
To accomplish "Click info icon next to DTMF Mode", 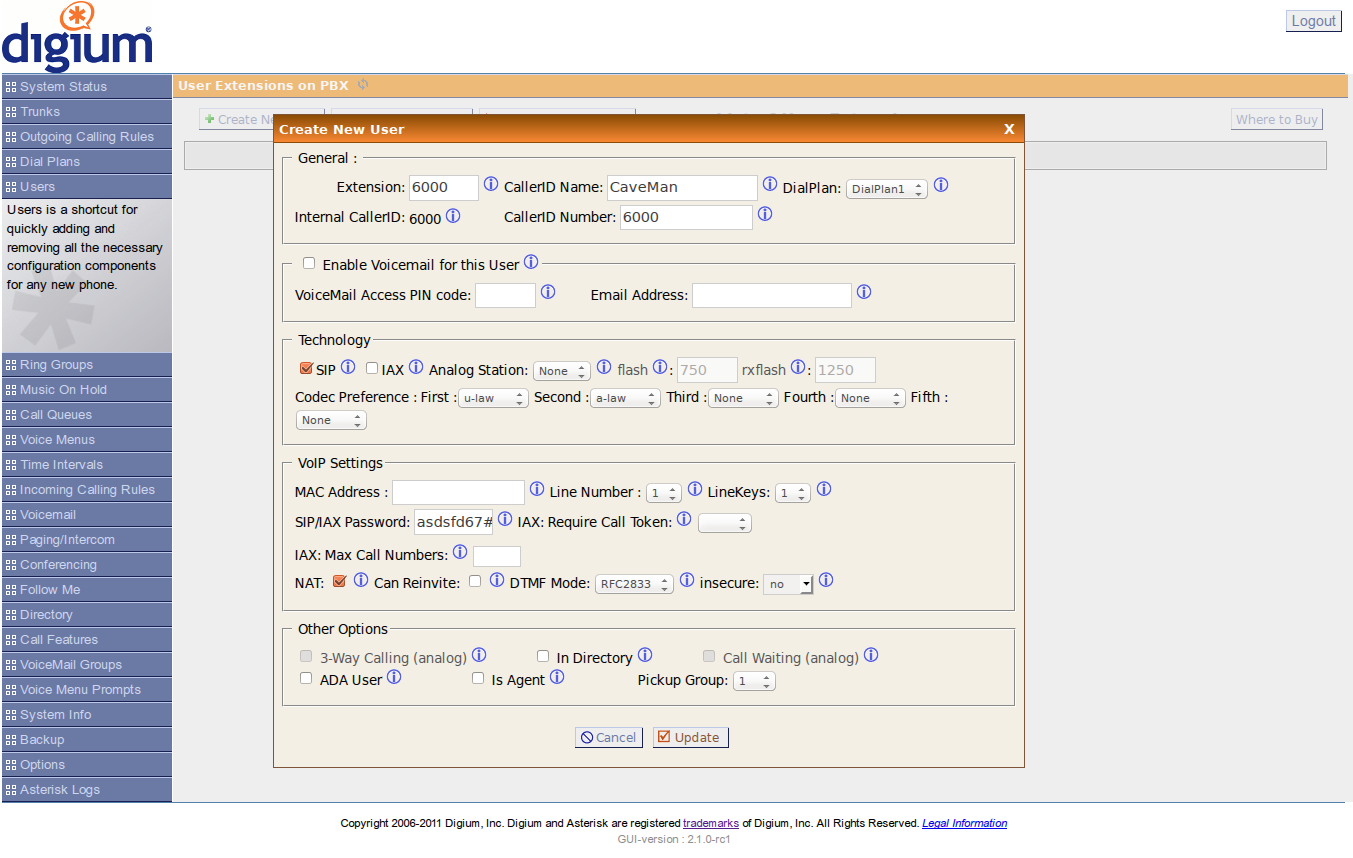I will coord(687,581).
